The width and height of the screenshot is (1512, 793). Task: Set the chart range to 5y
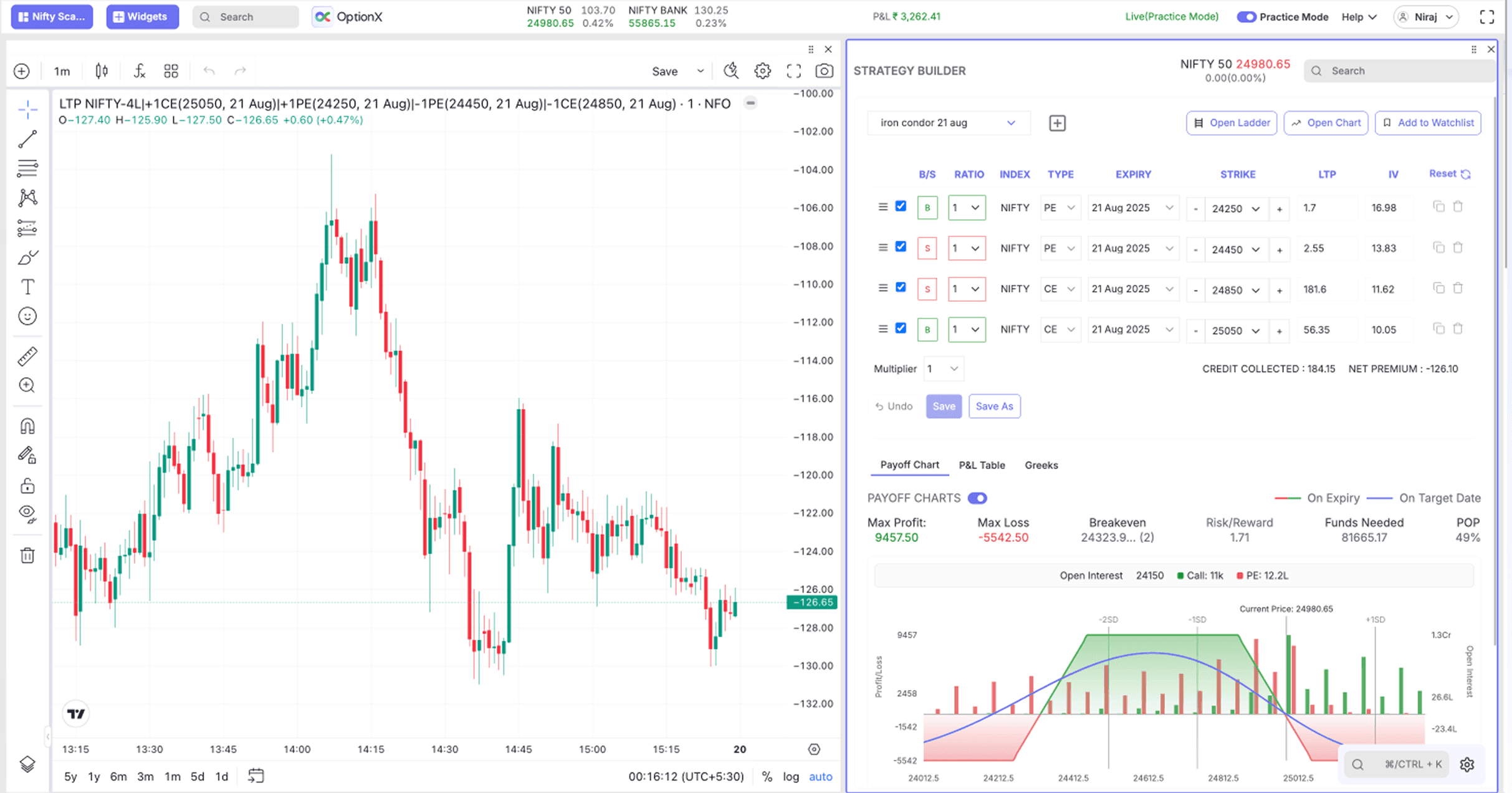tap(70, 776)
